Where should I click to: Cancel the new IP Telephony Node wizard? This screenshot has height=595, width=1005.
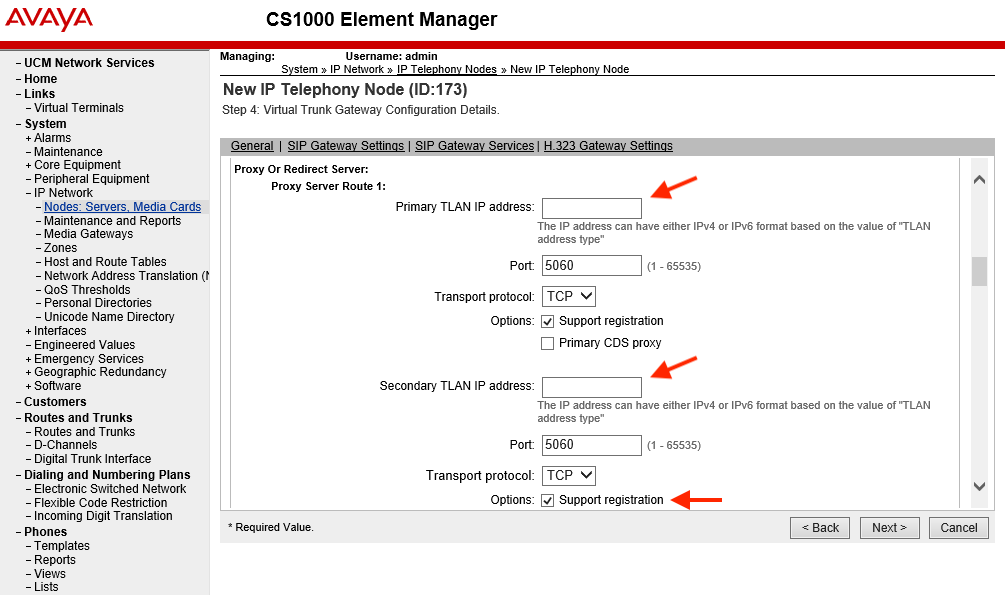[959, 528]
